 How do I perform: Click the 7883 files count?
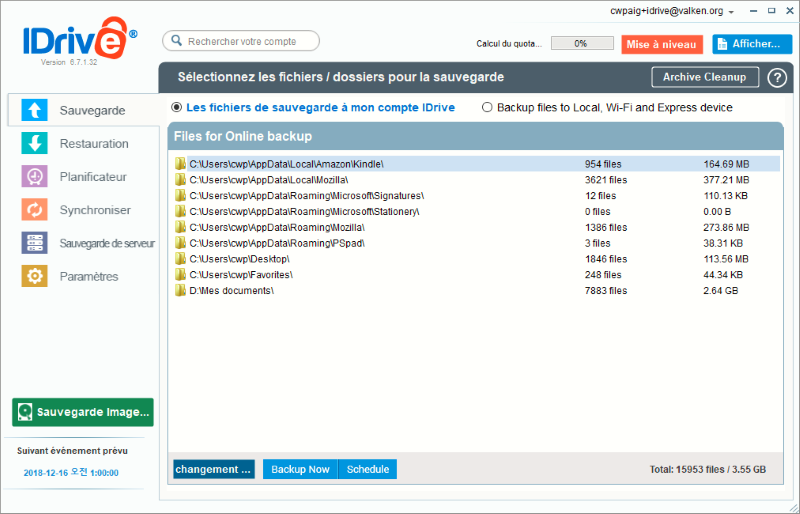[x=606, y=290]
